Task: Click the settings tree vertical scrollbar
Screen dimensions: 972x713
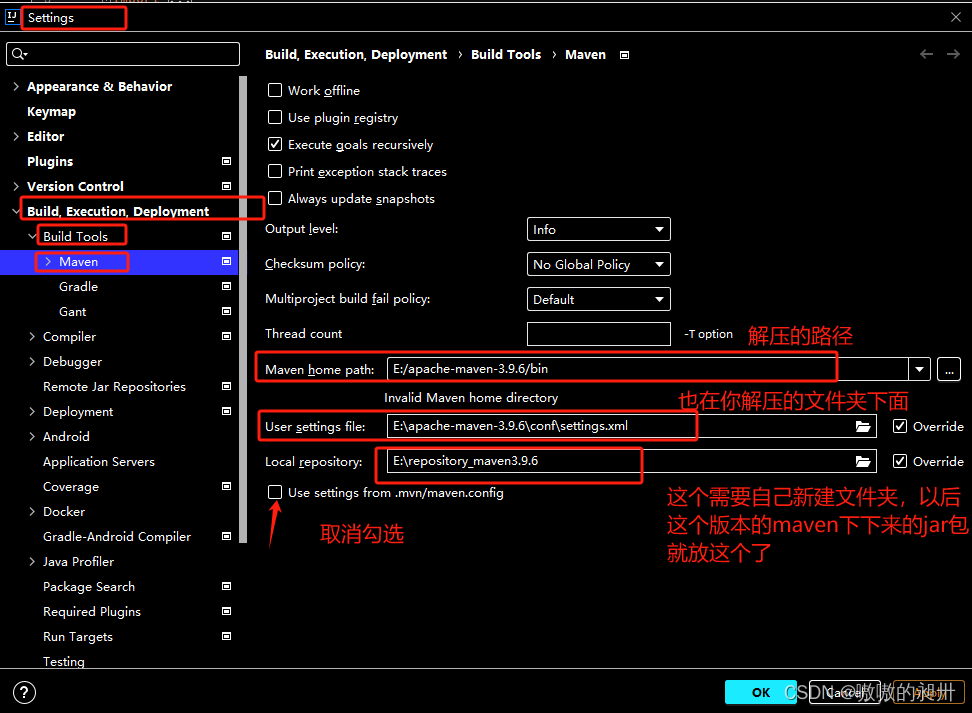Action: (x=243, y=309)
